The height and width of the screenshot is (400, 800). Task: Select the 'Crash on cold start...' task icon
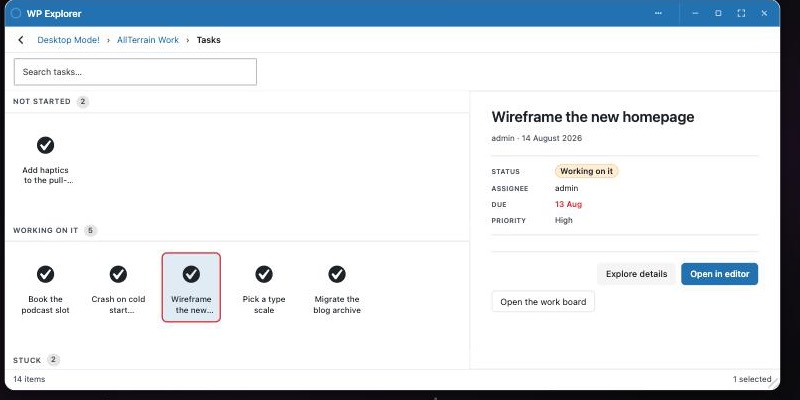tap(118, 274)
